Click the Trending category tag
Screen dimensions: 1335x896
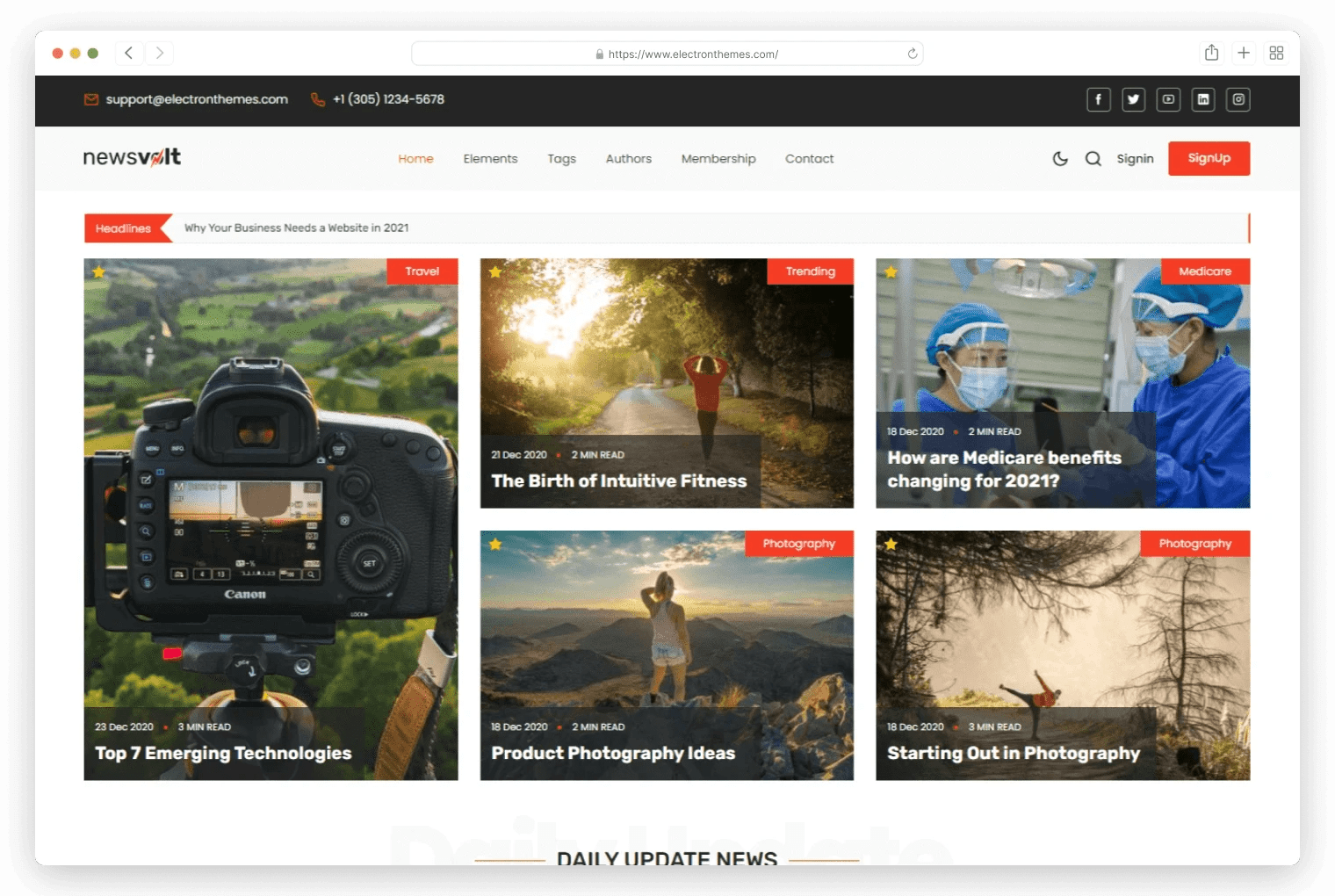pos(810,271)
